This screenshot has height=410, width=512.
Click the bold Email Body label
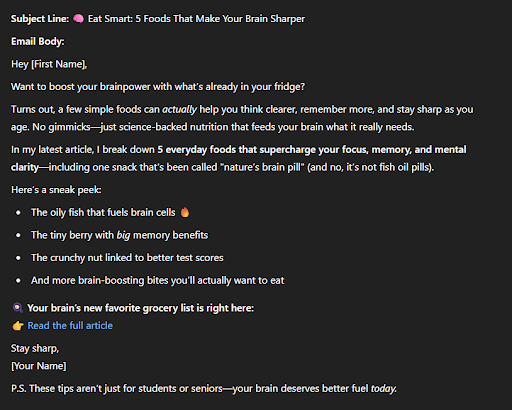pyautogui.click(x=37, y=41)
